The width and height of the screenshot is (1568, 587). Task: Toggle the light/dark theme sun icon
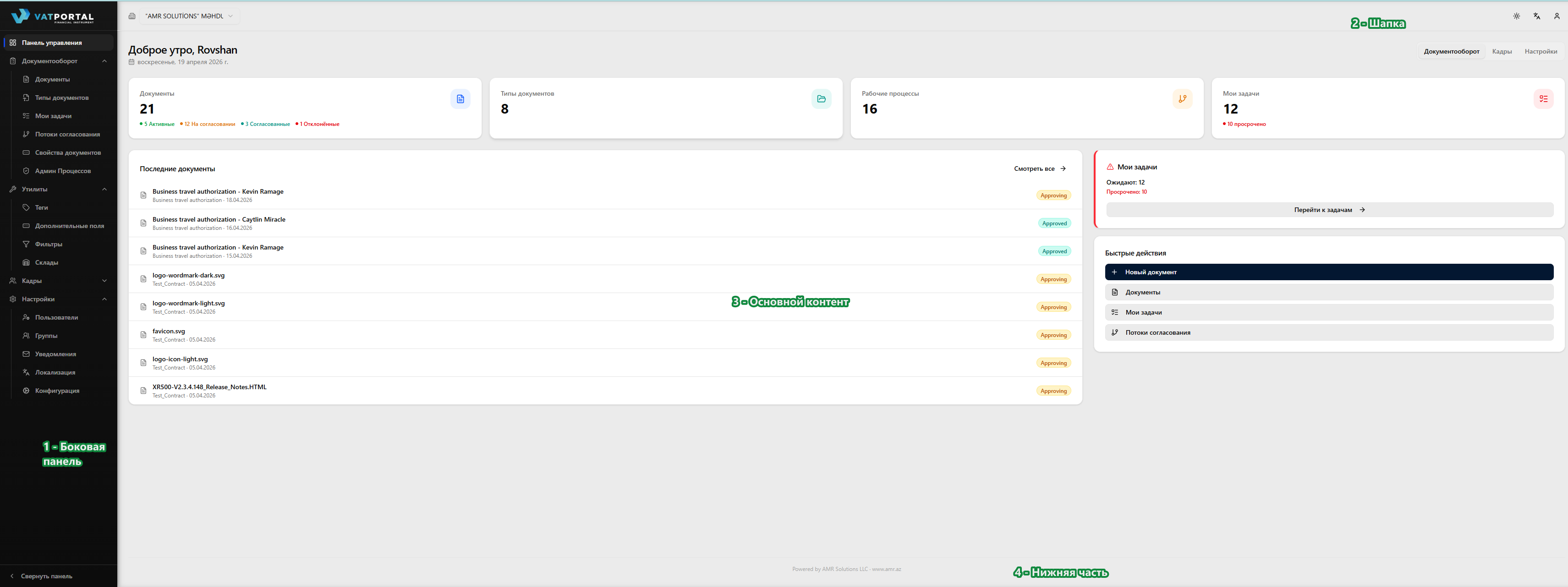(x=1516, y=16)
